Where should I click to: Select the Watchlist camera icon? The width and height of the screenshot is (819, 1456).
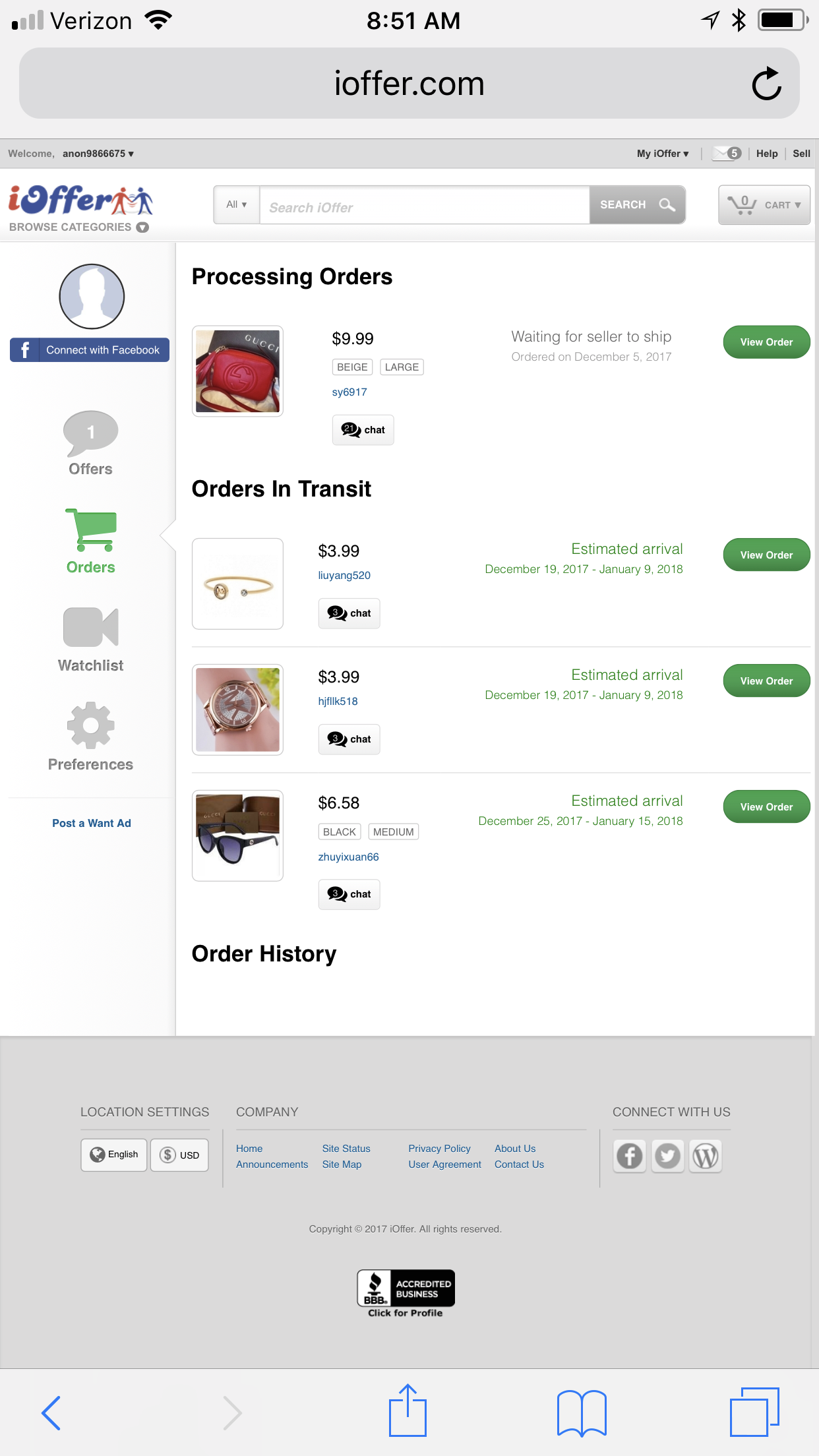pos(90,627)
